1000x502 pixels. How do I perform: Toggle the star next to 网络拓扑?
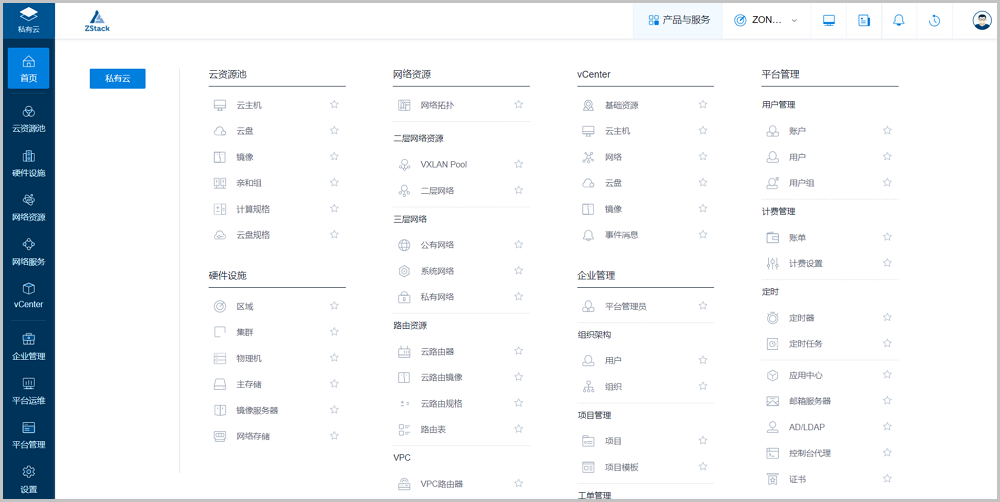(518, 104)
